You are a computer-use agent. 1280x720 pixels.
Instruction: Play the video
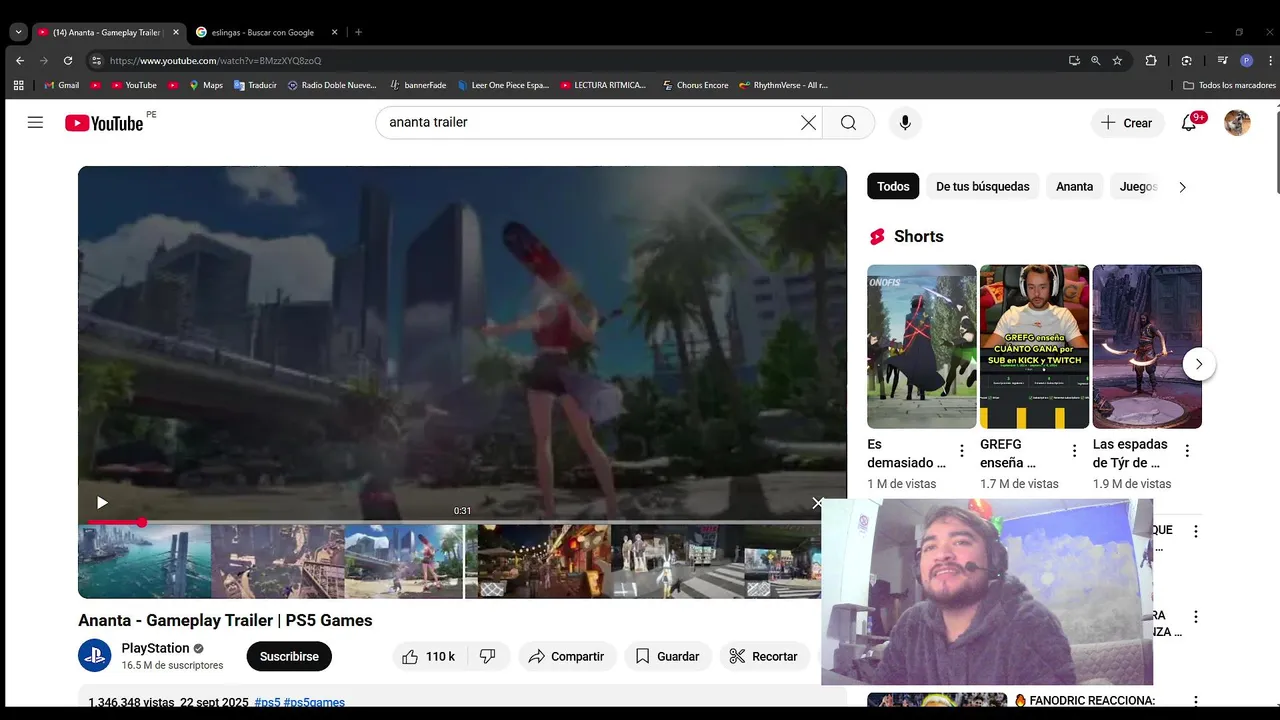coord(102,503)
